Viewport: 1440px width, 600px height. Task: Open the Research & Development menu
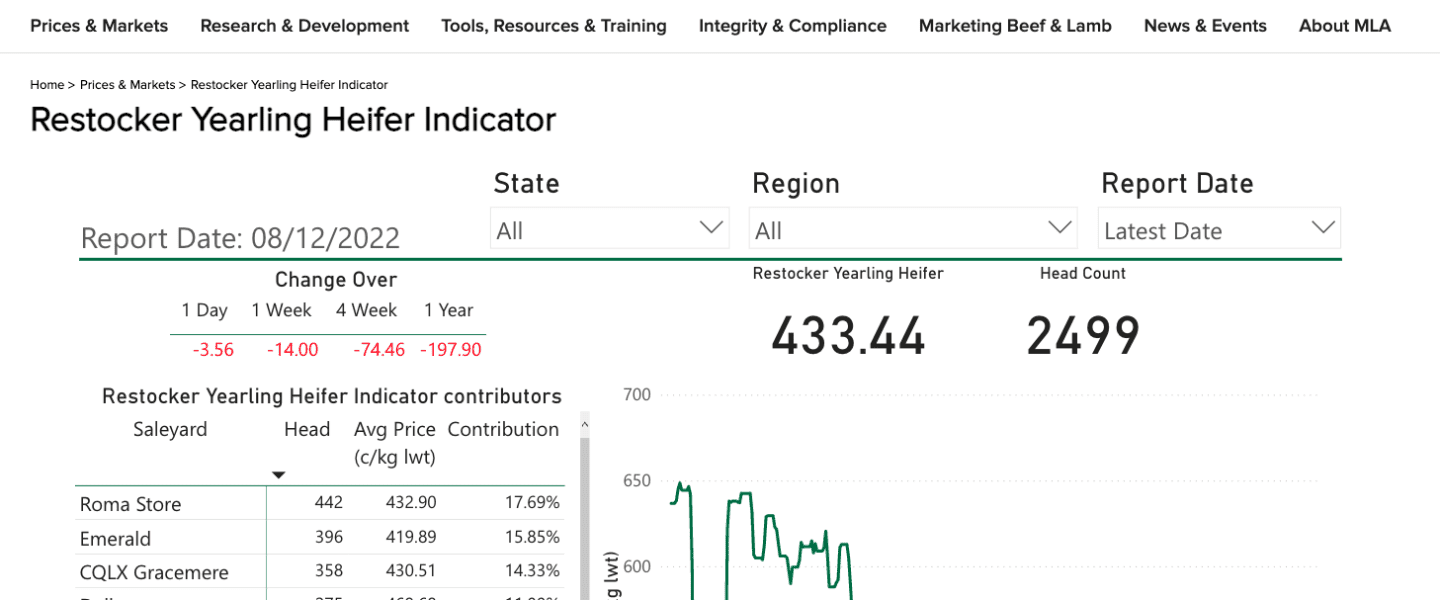pos(305,26)
